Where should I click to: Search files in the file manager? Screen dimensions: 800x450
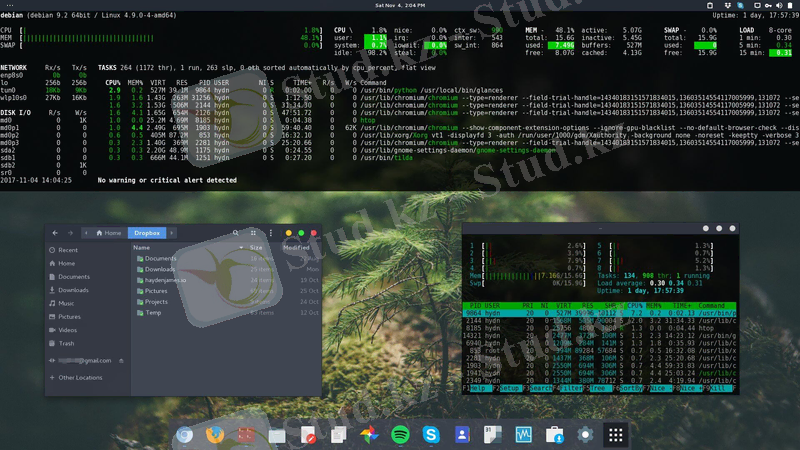click(236, 233)
